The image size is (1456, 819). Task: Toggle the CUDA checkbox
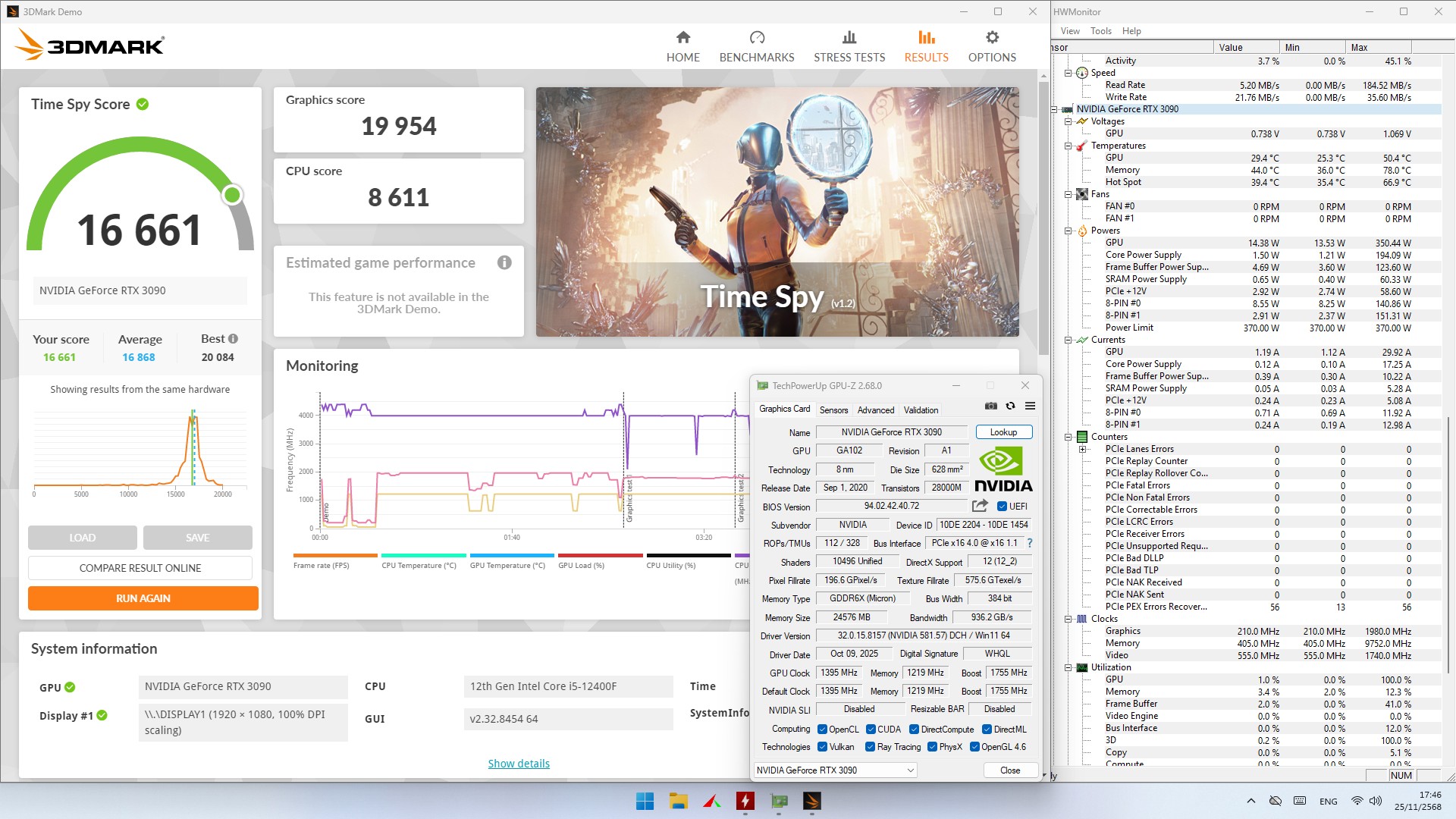click(871, 730)
